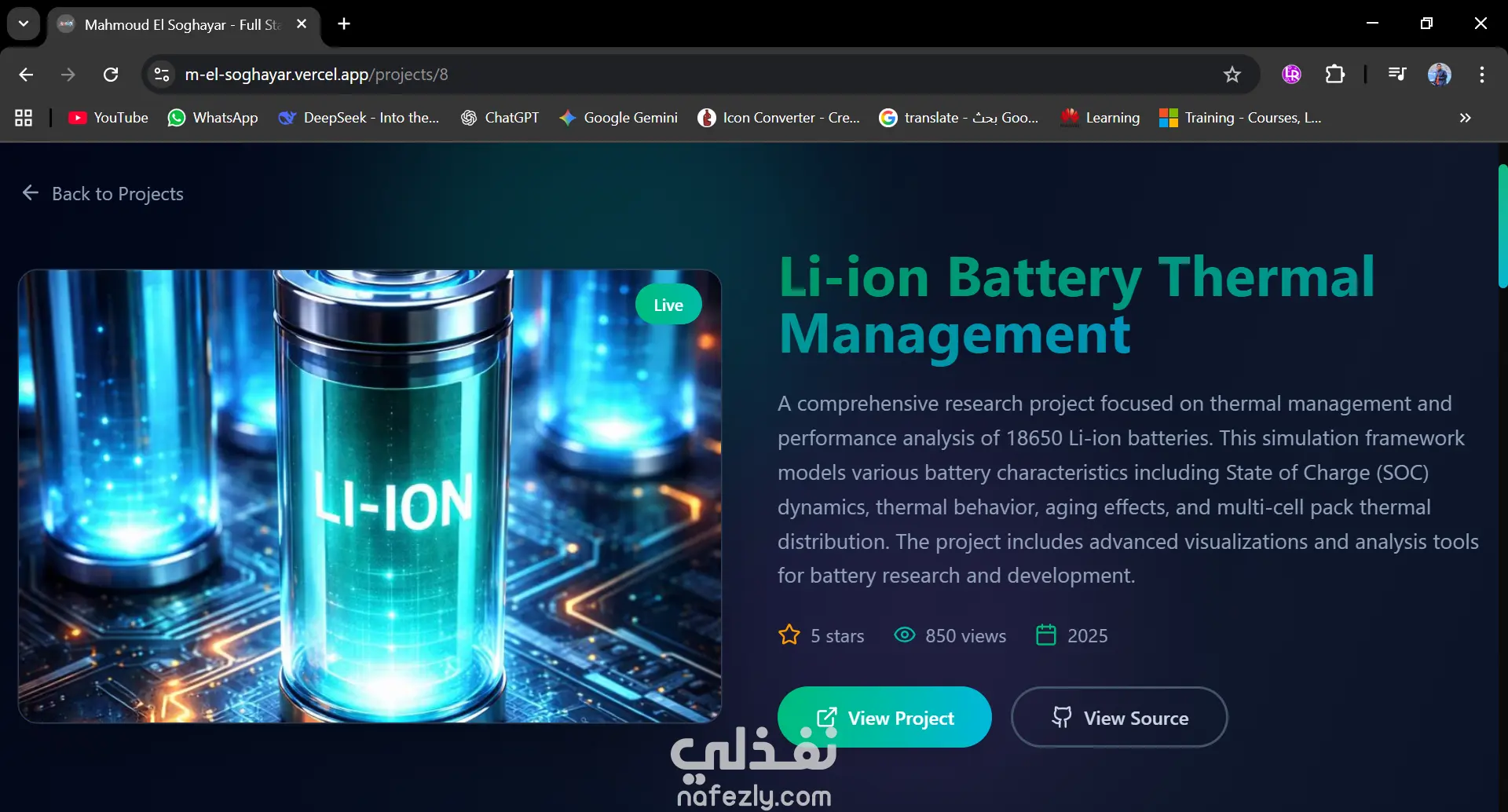Screen dimensions: 1508x812
Task: Click the page's vertical scrollbar thumb
Action: pos(1503,226)
